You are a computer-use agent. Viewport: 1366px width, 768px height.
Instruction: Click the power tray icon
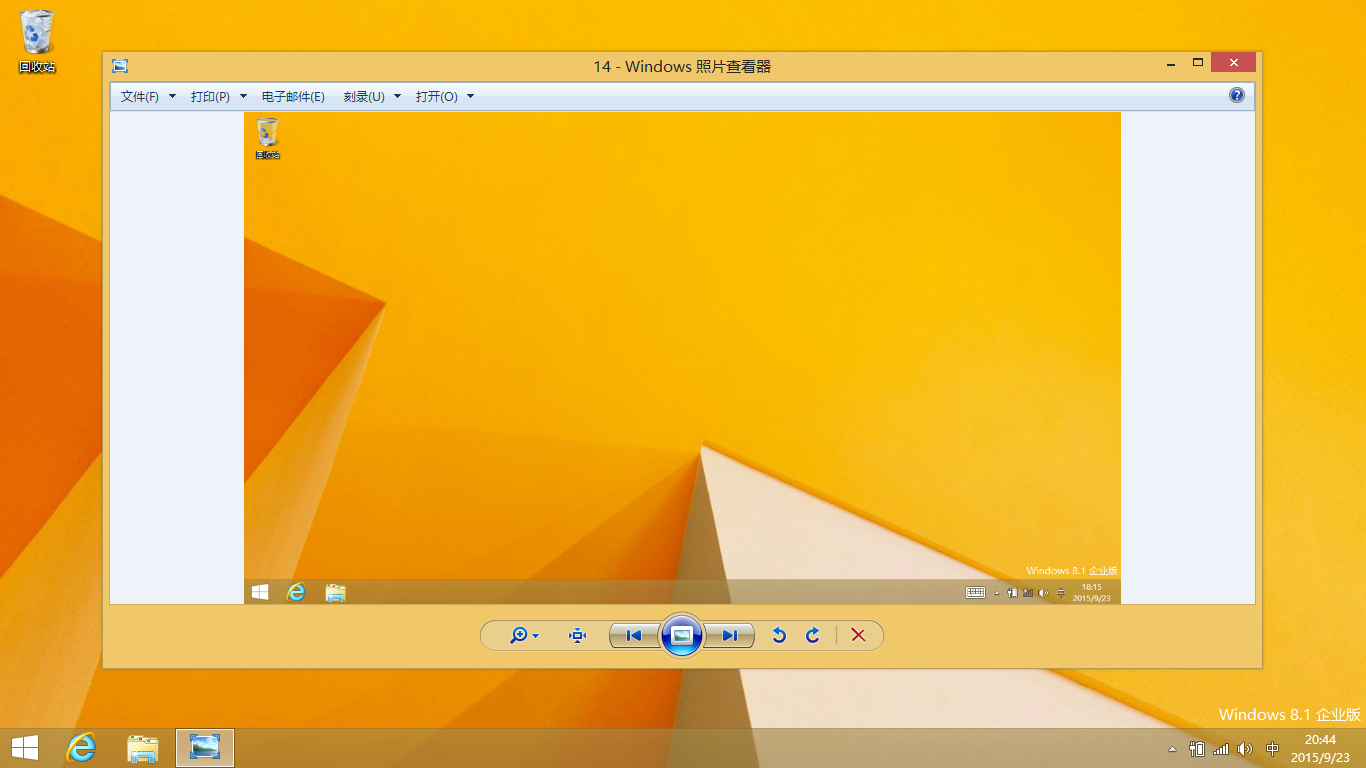coord(1197,749)
